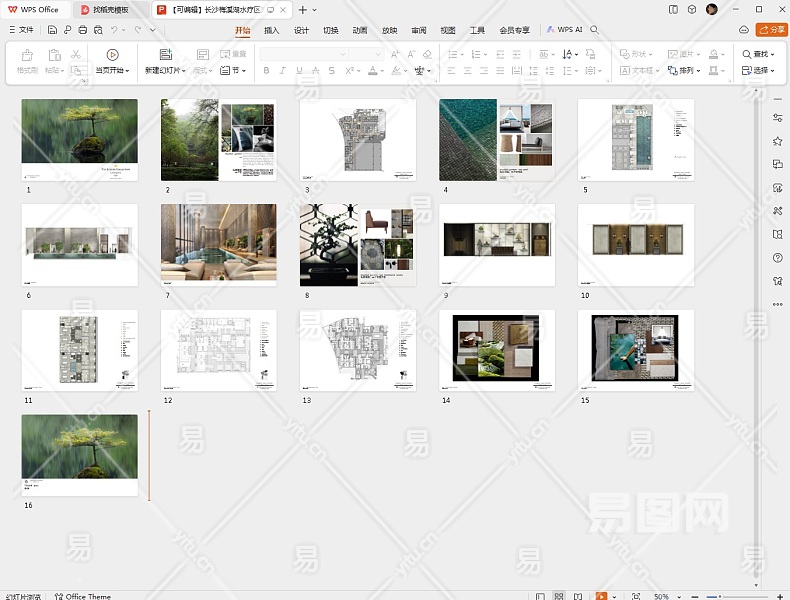Switch to normal view in status bar
790x600 pixels.
click(x=541, y=596)
